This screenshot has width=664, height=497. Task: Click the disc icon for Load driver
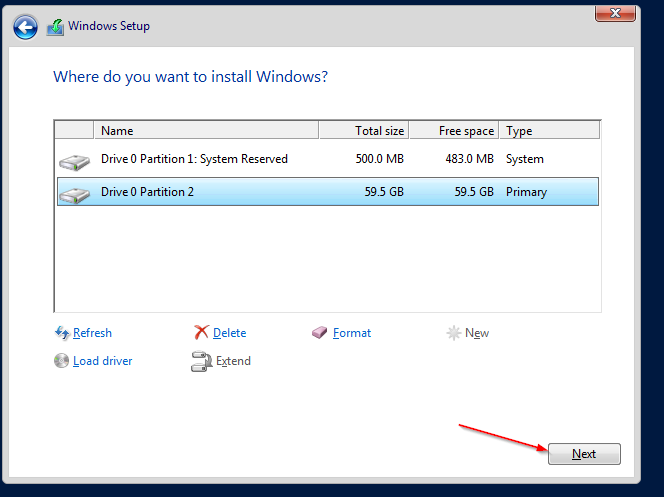click(x=61, y=361)
